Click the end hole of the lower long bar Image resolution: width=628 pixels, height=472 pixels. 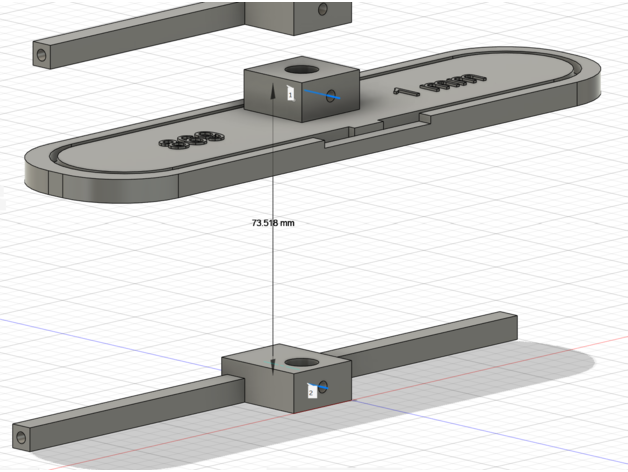click(x=20, y=437)
